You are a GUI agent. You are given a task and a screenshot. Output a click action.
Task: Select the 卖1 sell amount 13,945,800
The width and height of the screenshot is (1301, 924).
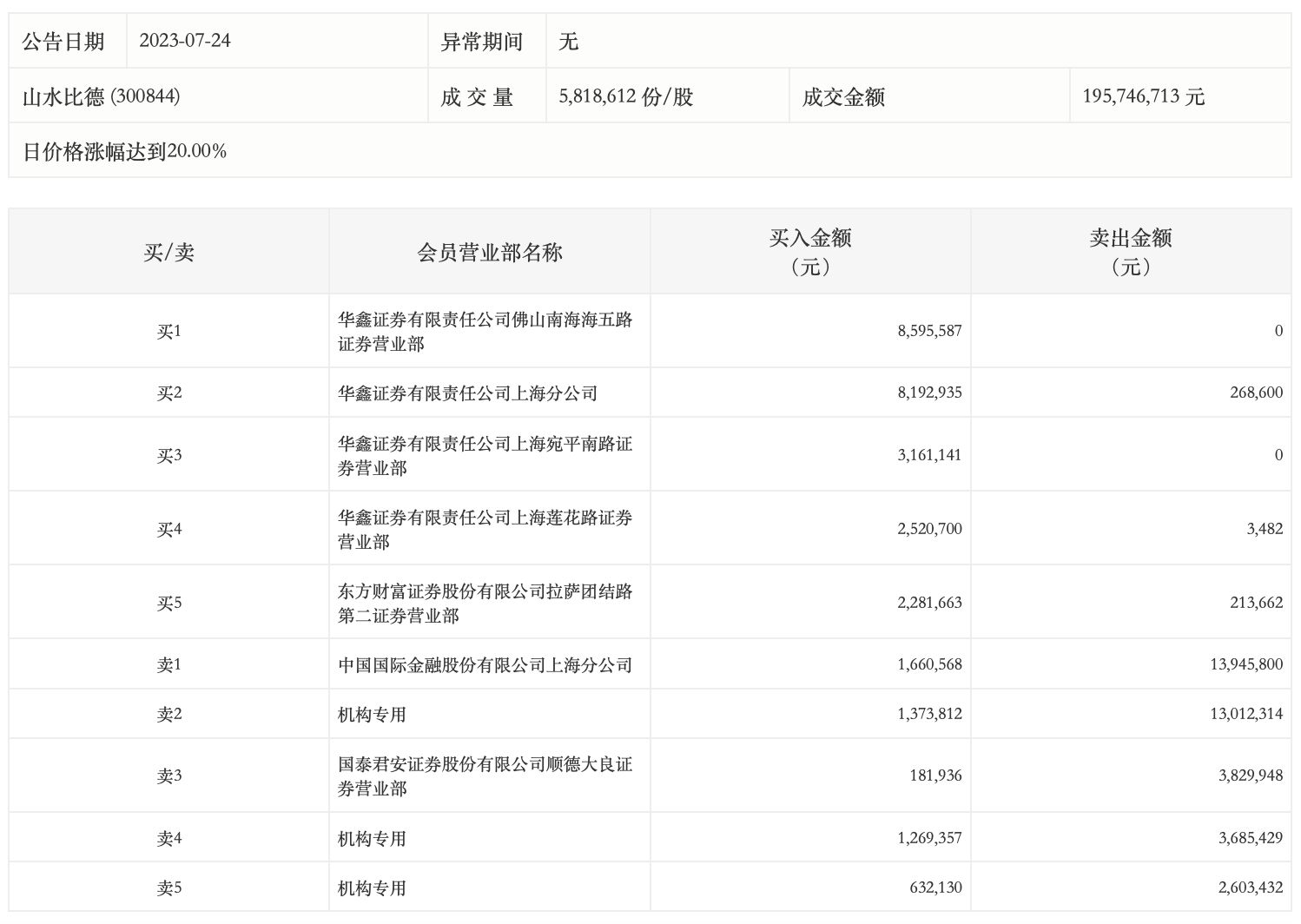click(1245, 664)
